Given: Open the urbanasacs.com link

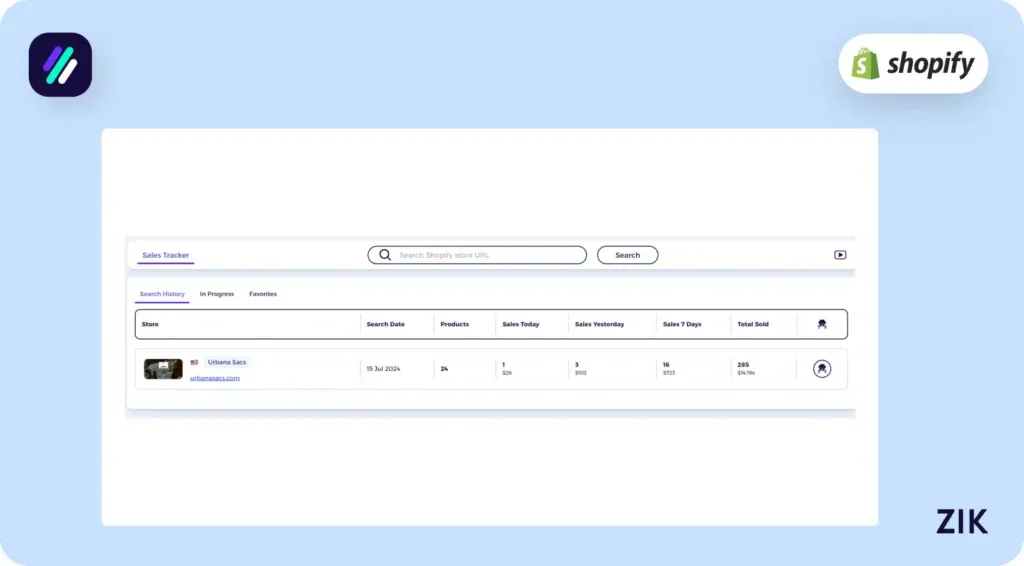Looking at the screenshot, I should [215, 378].
